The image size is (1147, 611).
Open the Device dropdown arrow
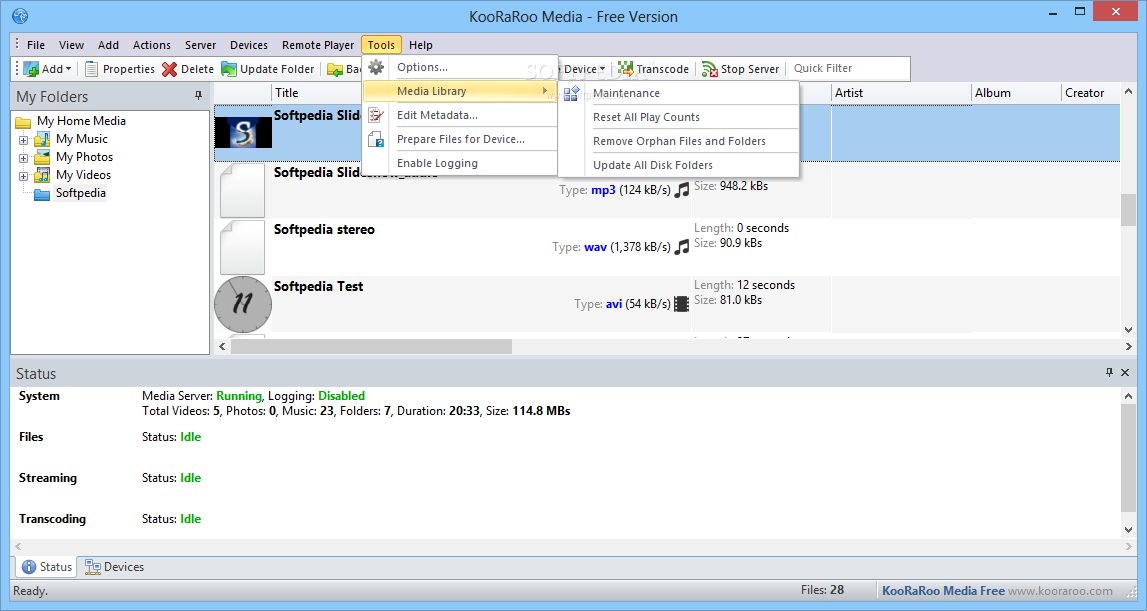point(602,69)
